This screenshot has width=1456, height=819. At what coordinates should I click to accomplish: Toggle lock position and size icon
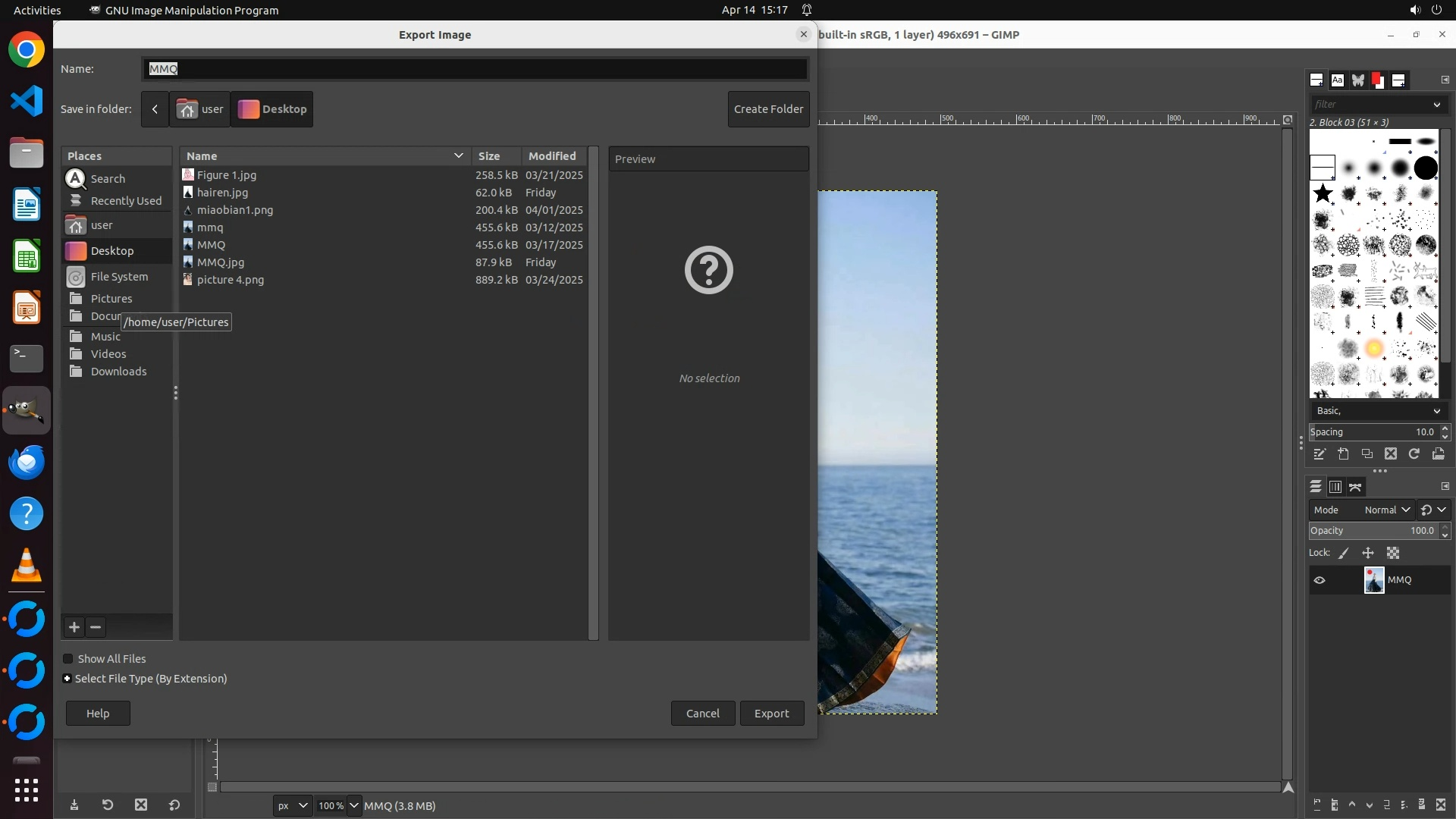(1368, 554)
